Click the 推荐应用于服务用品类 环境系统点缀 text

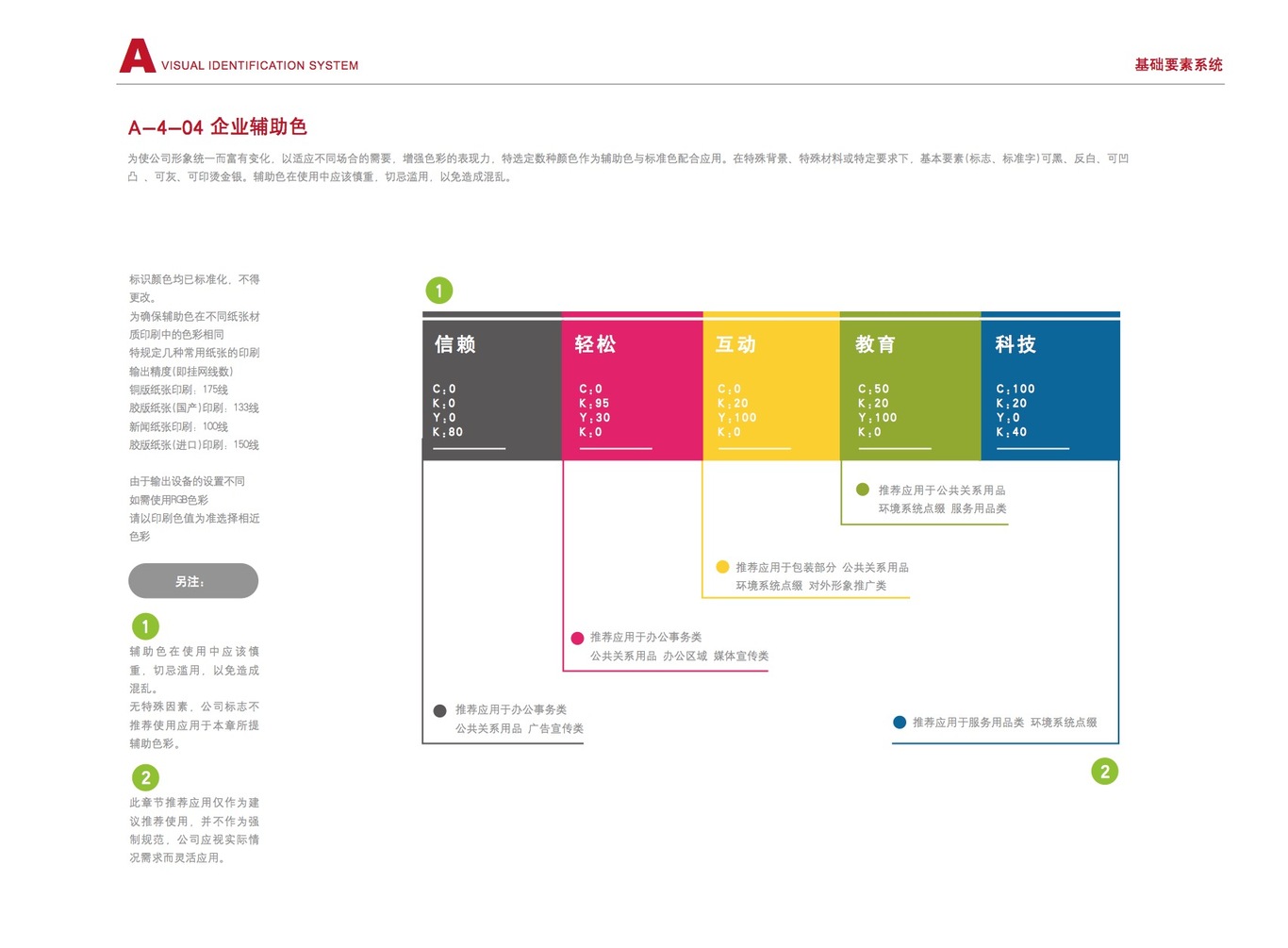pos(1005,723)
